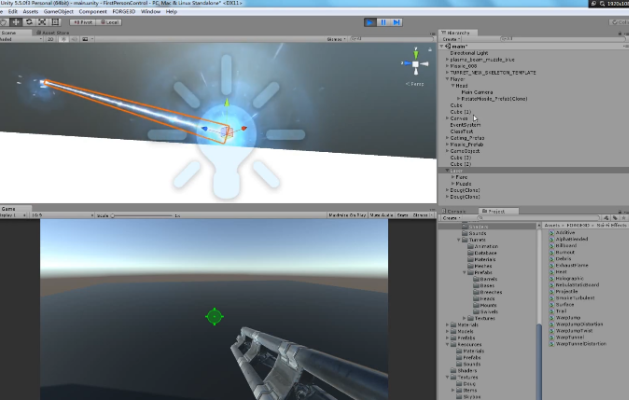Open the GameObject menu
Image resolution: width=629 pixels, height=400 pixels.
click(59, 12)
